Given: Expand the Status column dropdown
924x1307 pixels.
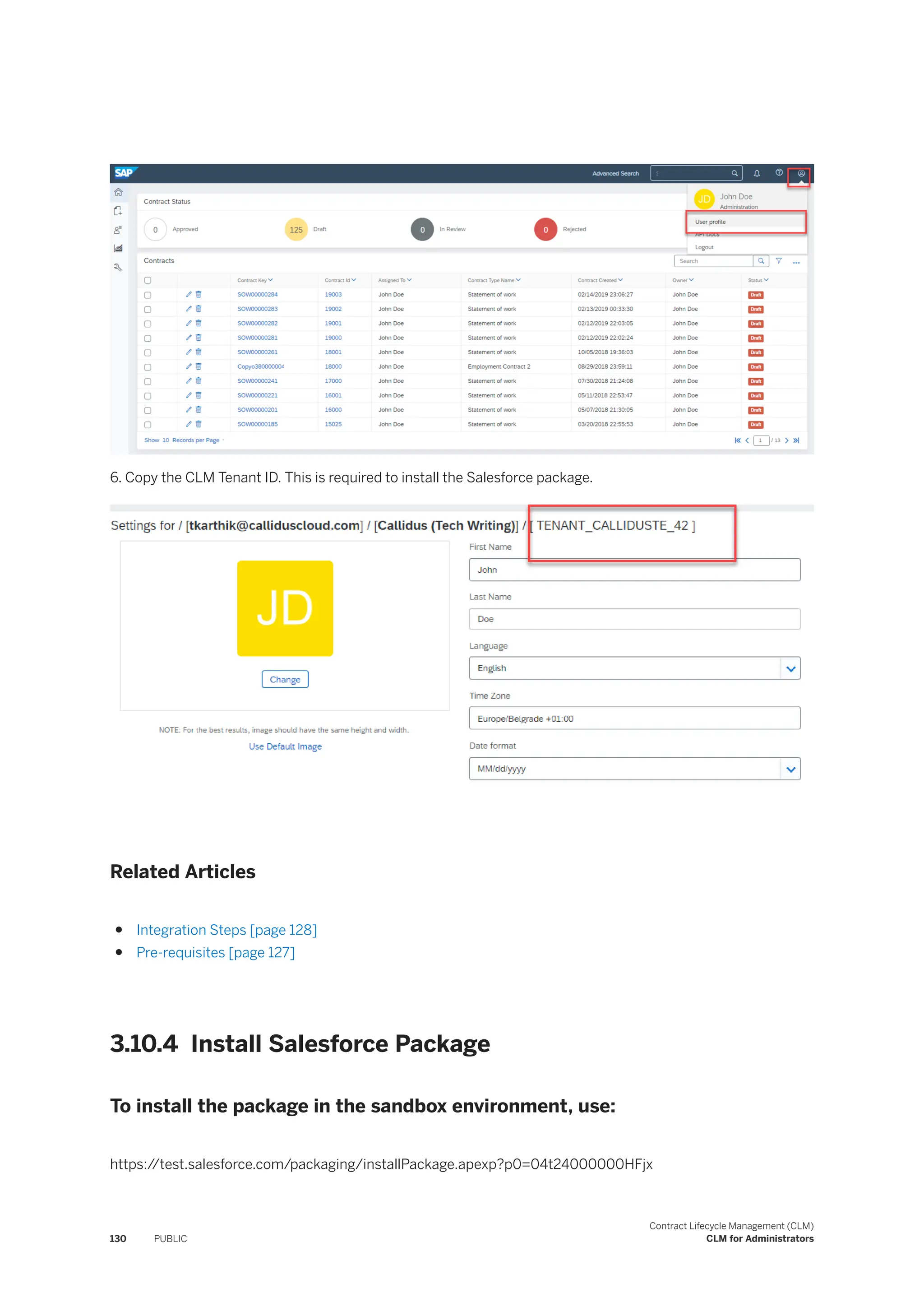Looking at the screenshot, I should click(x=767, y=280).
